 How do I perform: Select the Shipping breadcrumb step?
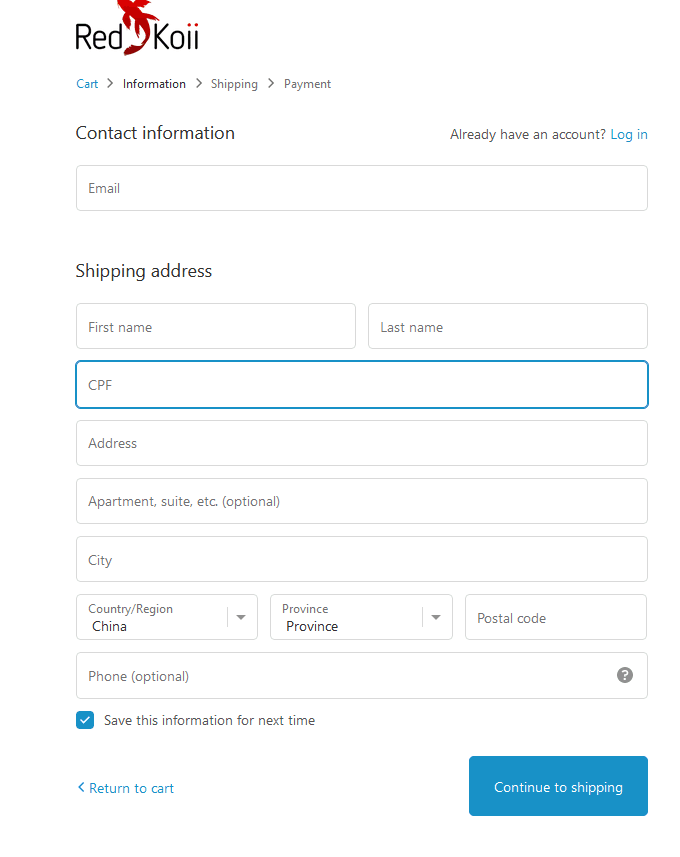coord(234,84)
